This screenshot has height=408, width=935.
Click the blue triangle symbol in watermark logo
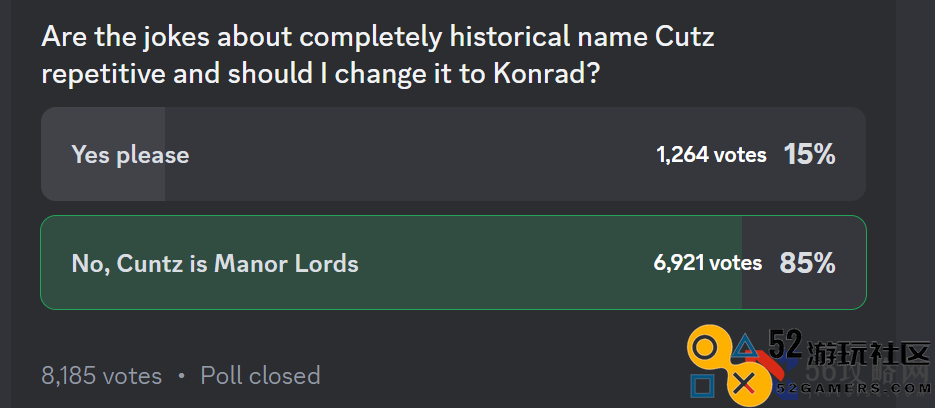coord(743,348)
